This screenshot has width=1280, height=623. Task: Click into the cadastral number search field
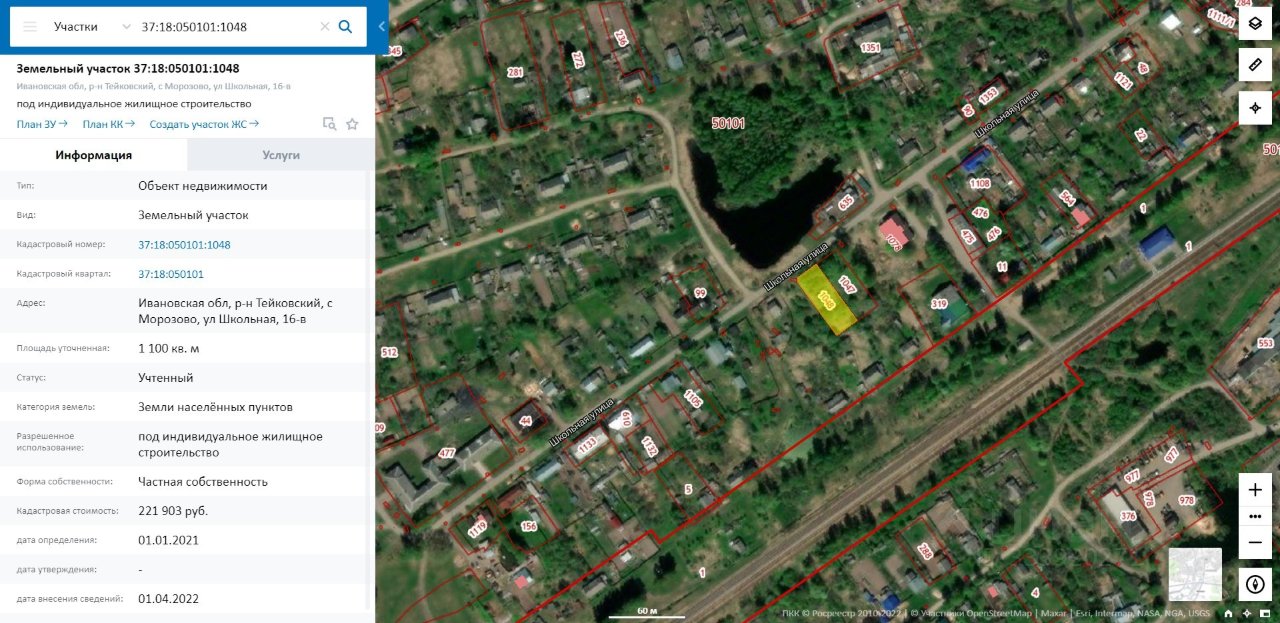(x=228, y=27)
